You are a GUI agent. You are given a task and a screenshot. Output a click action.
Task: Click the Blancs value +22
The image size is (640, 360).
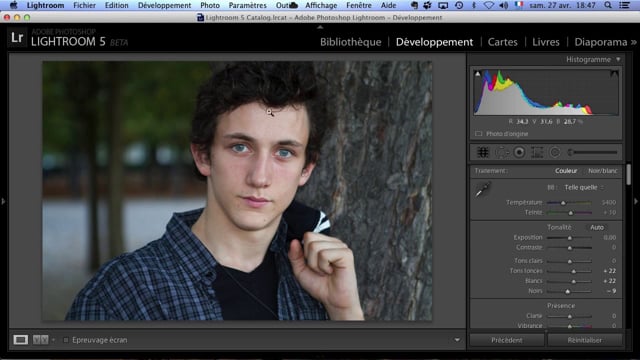[609, 281]
